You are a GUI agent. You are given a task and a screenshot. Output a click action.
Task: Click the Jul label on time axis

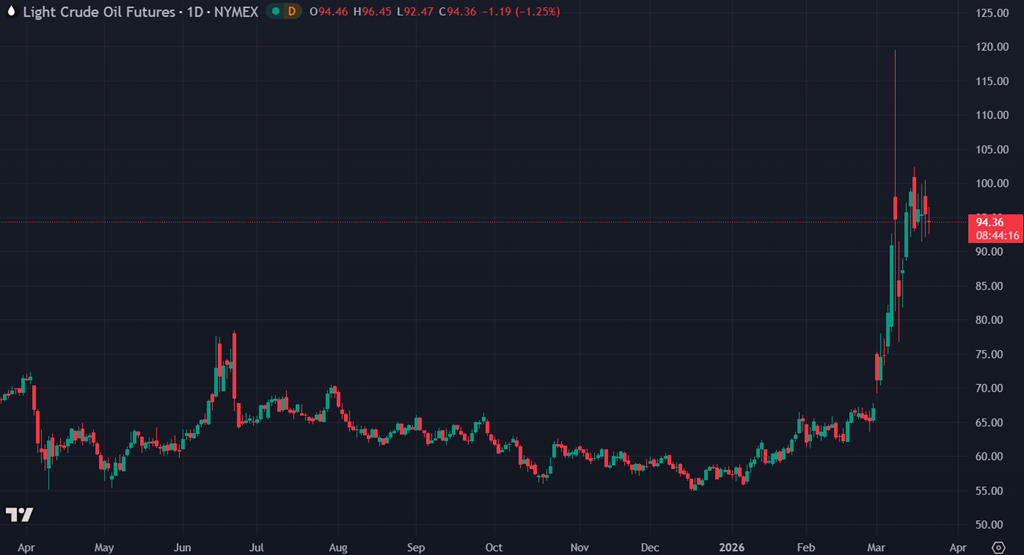pyautogui.click(x=256, y=548)
